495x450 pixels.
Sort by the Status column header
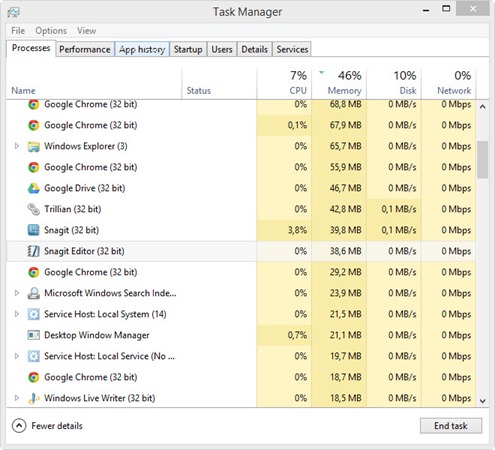pos(219,83)
